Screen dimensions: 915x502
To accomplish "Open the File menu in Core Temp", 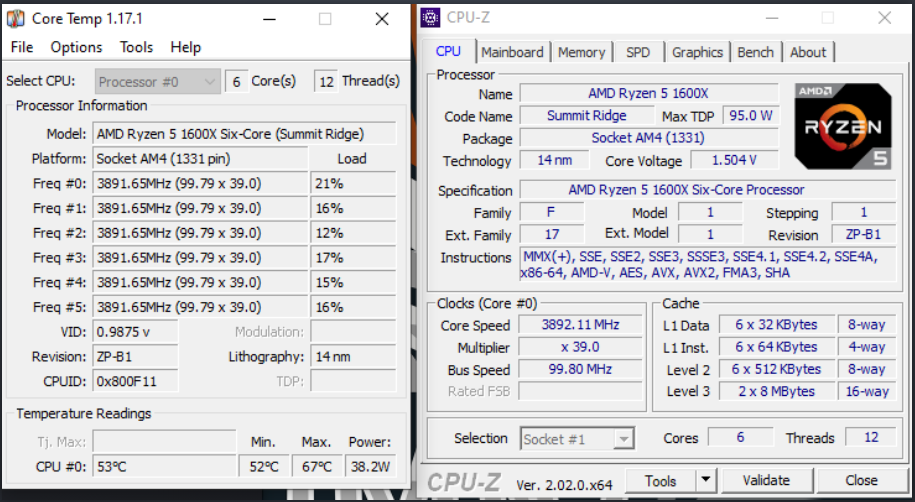I will click(22, 47).
